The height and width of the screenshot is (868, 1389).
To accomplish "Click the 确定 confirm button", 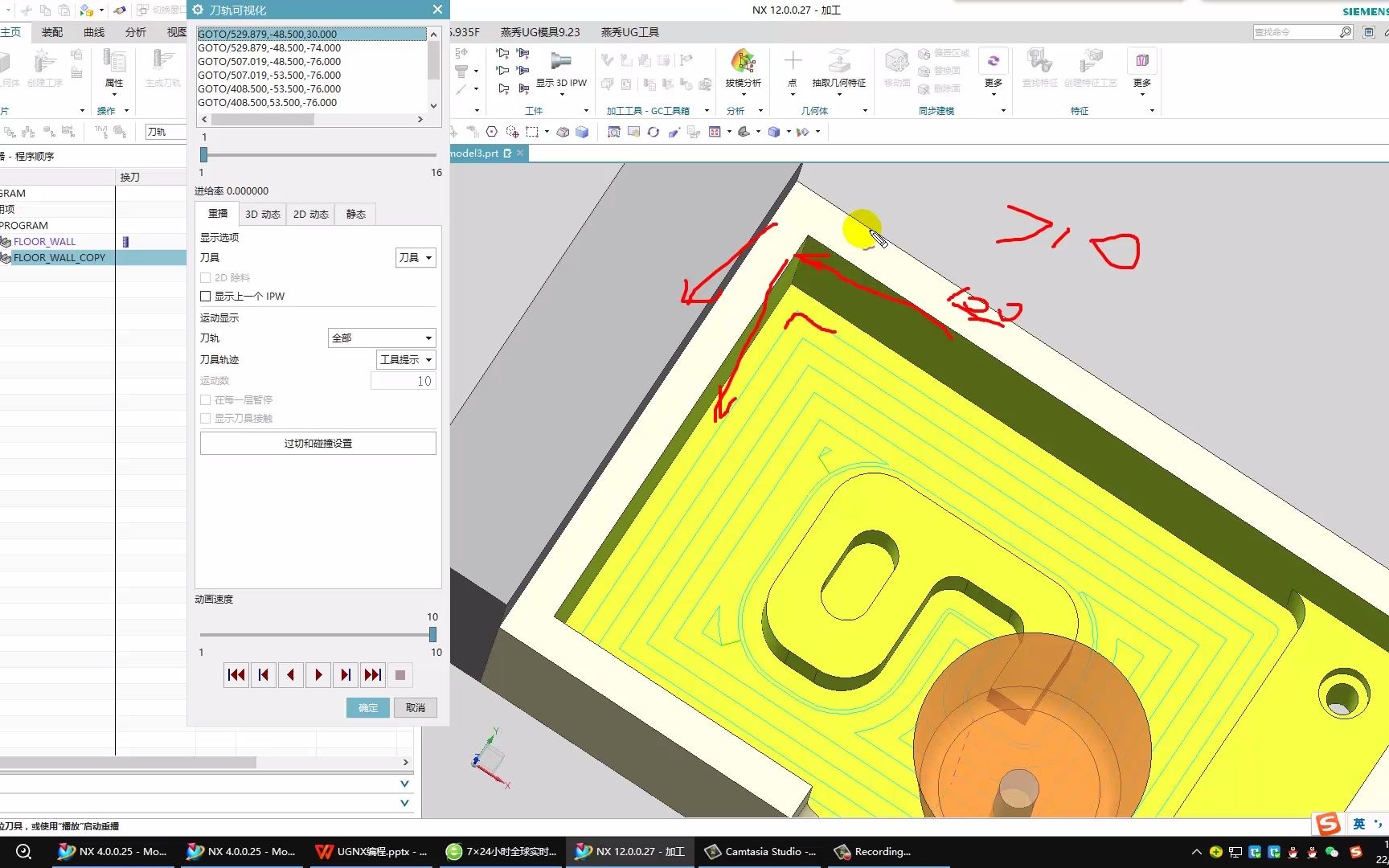I will click(x=368, y=708).
